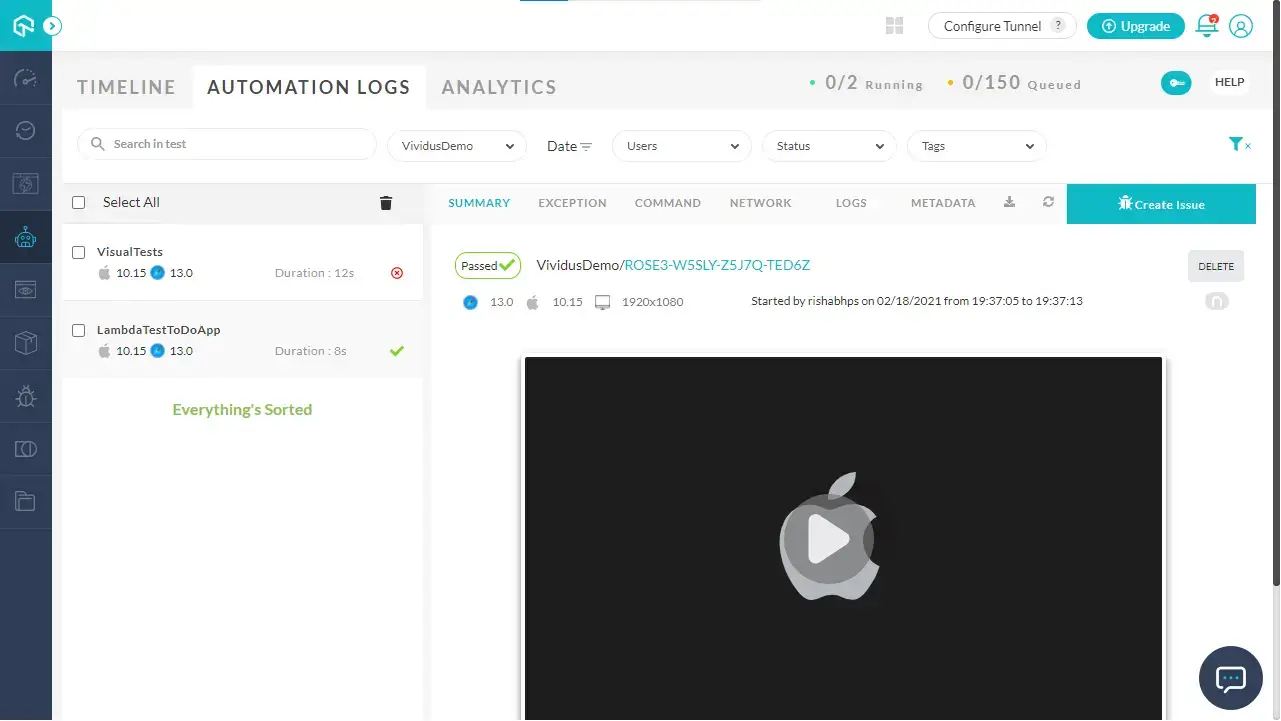1281x721 pixels.
Task: Open the Network tab in test details
Action: point(760,202)
